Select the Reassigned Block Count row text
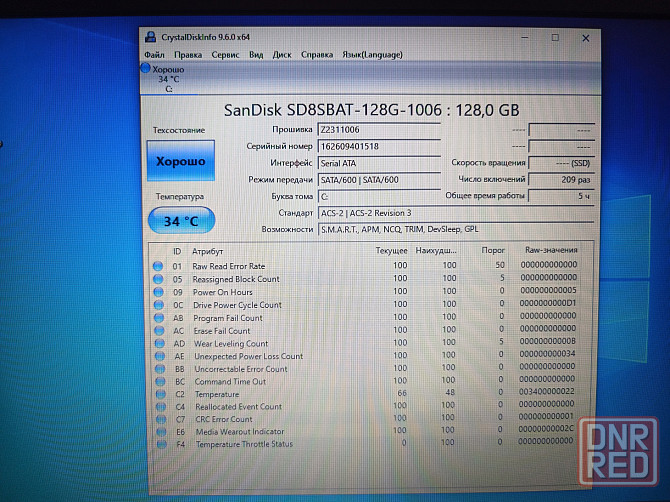Screen dimensions: 670x502 236,279
